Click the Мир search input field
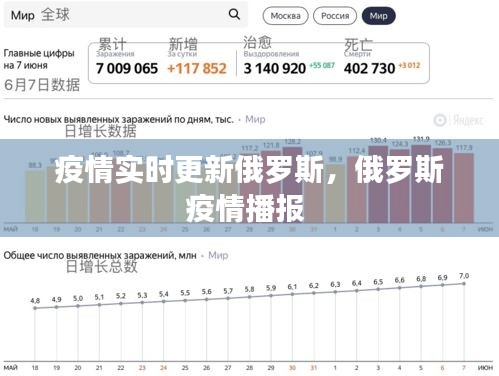This screenshot has height=376, width=499. (x=126, y=15)
